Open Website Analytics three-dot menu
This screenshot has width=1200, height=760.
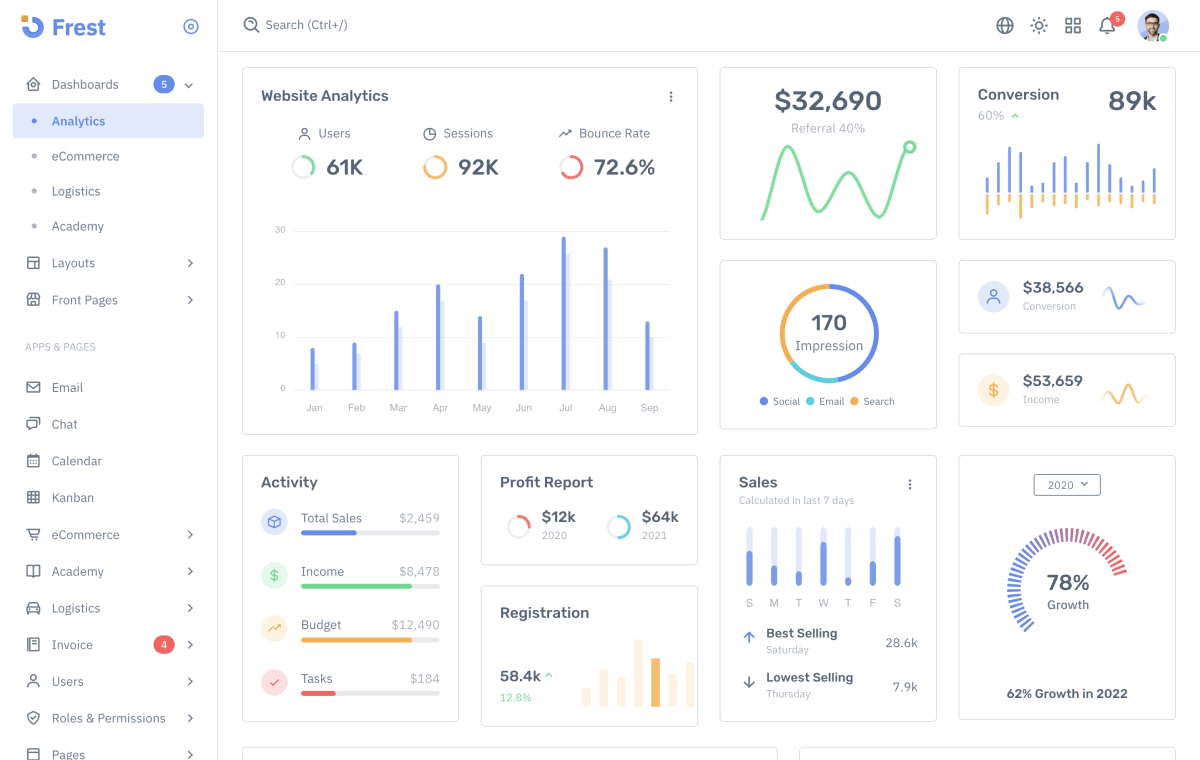coord(671,97)
